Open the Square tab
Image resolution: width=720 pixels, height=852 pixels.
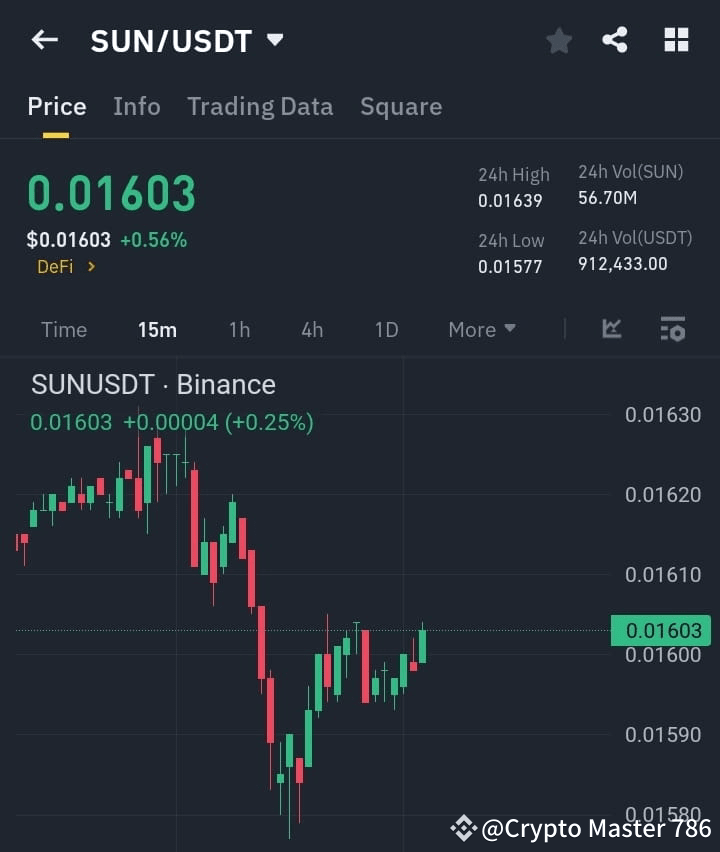pyautogui.click(x=401, y=106)
